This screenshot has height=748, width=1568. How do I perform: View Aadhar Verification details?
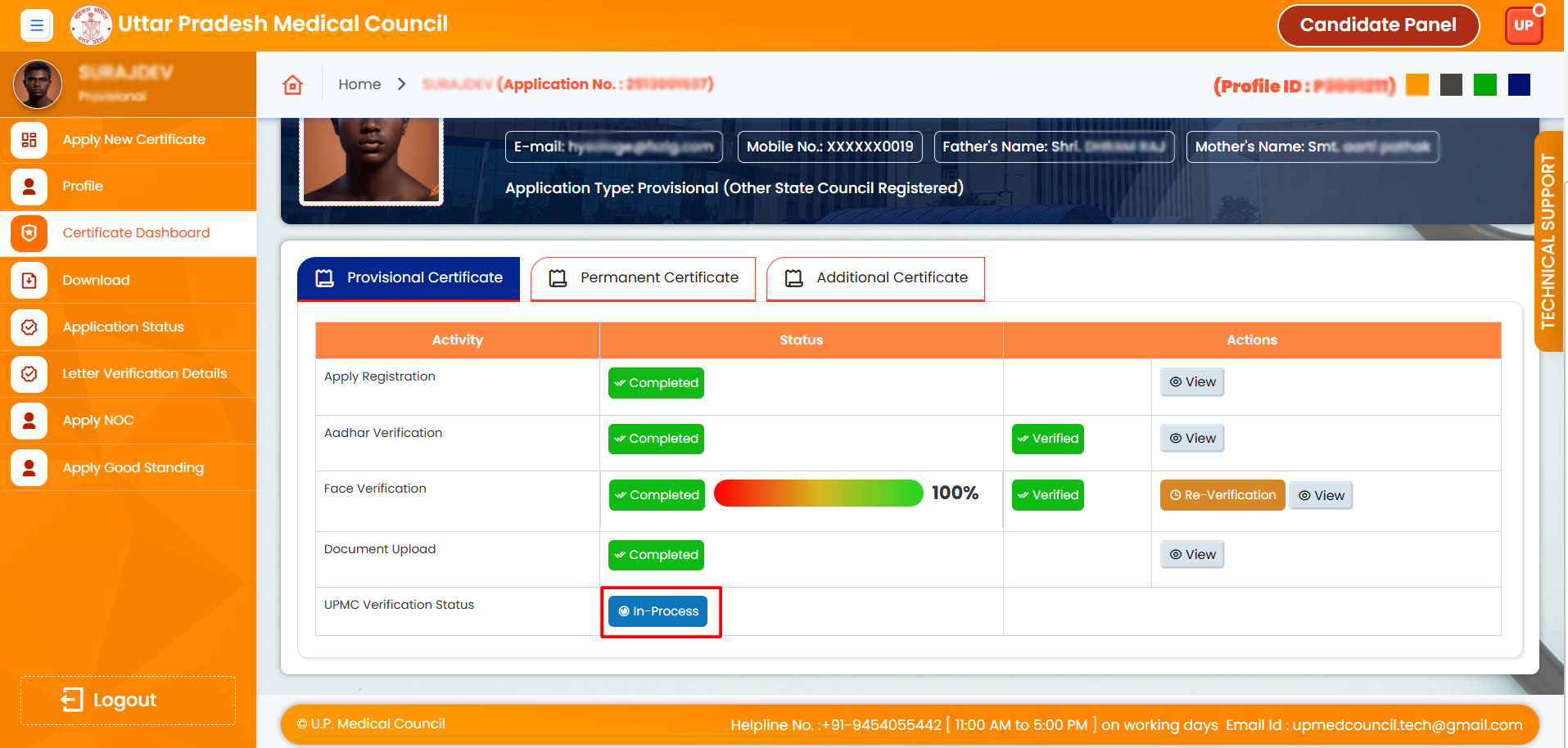point(1191,439)
